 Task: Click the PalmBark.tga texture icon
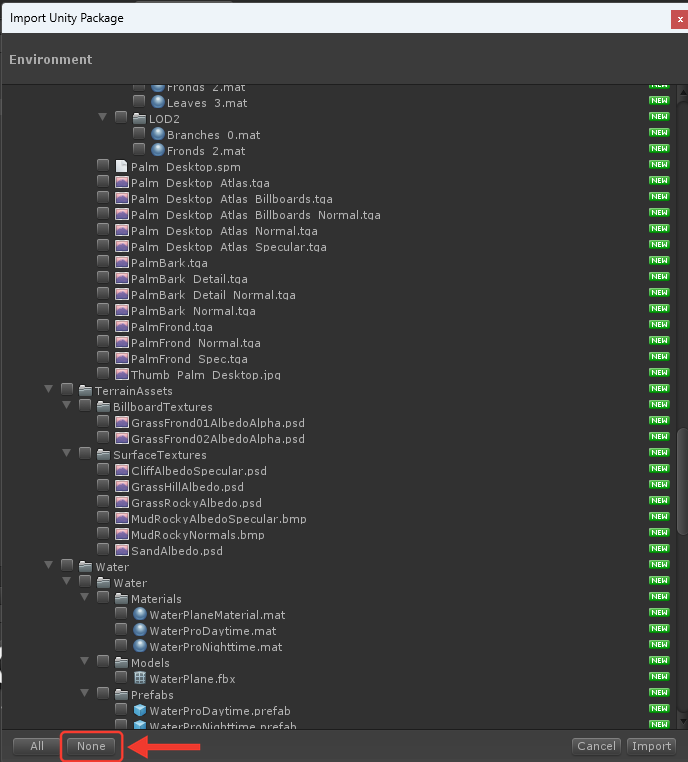tap(121, 262)
